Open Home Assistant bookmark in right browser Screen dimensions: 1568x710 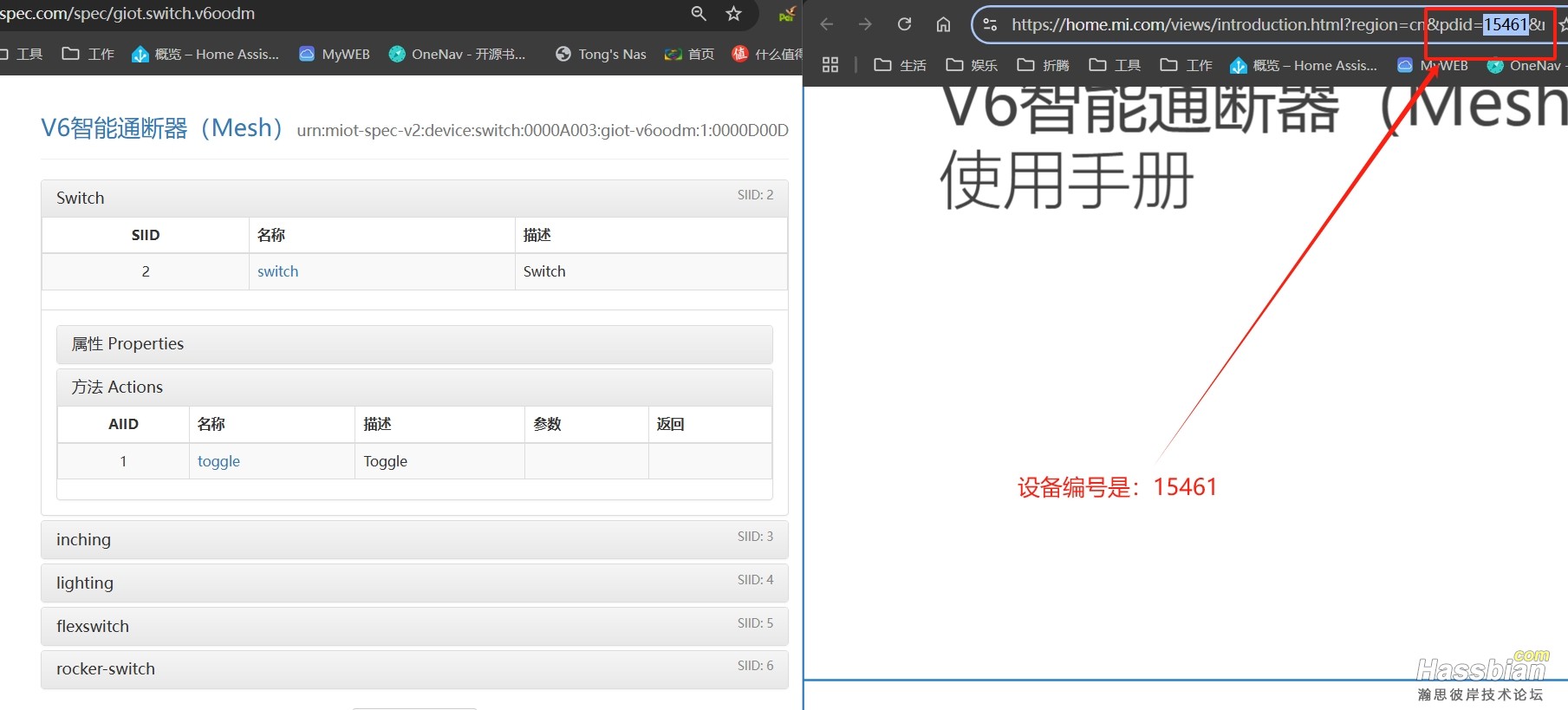point(1304,65)
